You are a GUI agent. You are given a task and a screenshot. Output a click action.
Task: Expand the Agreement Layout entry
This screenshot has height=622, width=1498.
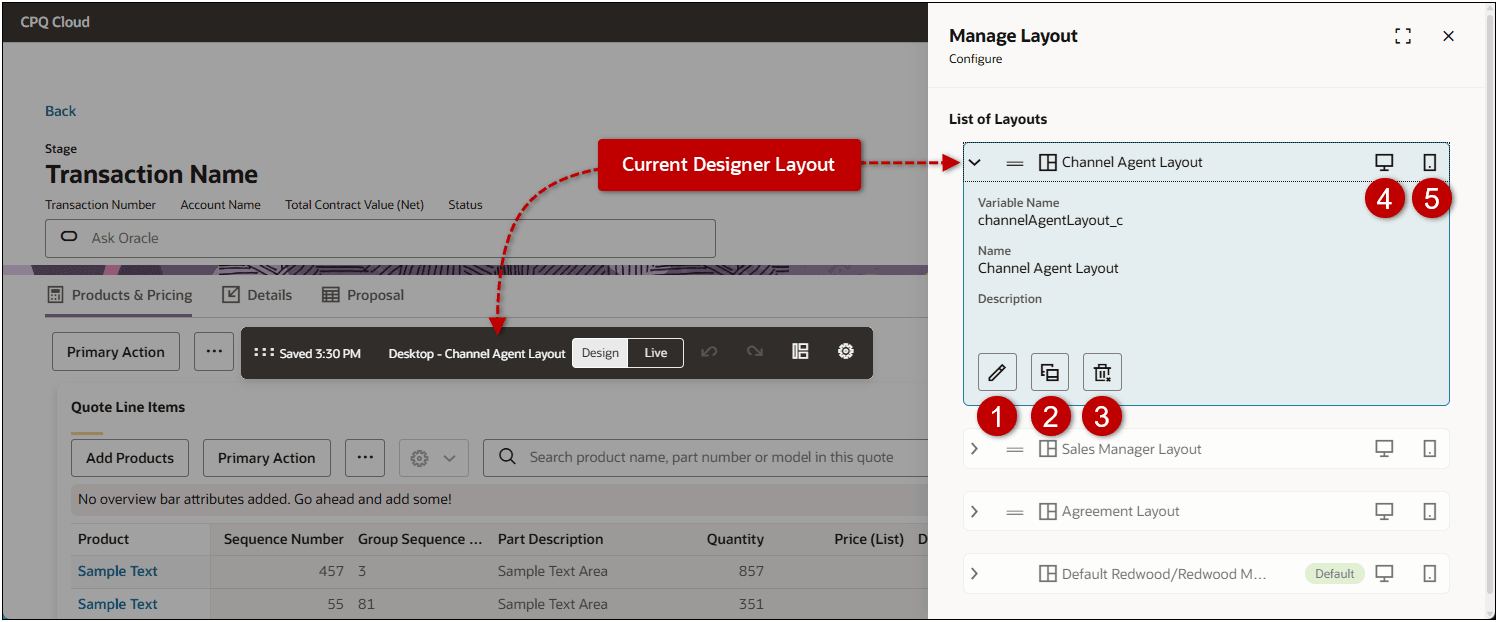coord(974,510)
